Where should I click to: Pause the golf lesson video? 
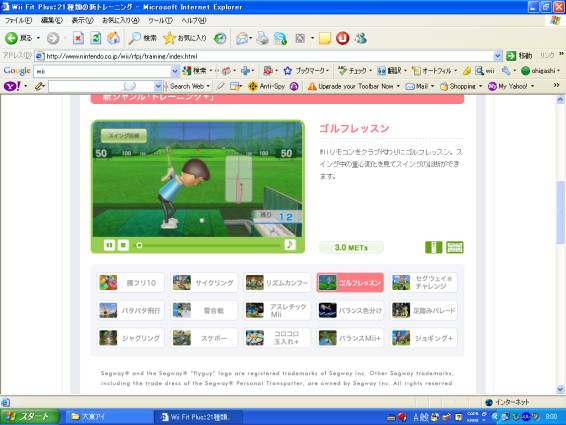[109, 246]
